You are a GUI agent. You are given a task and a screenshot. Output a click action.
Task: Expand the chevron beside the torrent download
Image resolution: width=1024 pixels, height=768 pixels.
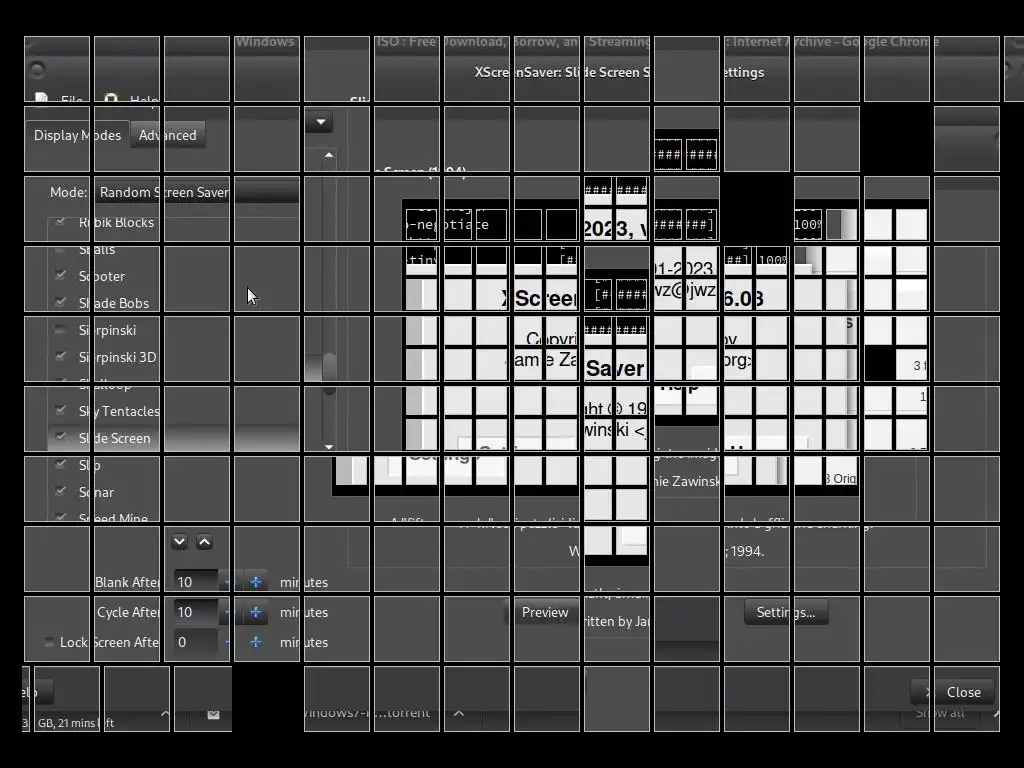coord(459,713)
